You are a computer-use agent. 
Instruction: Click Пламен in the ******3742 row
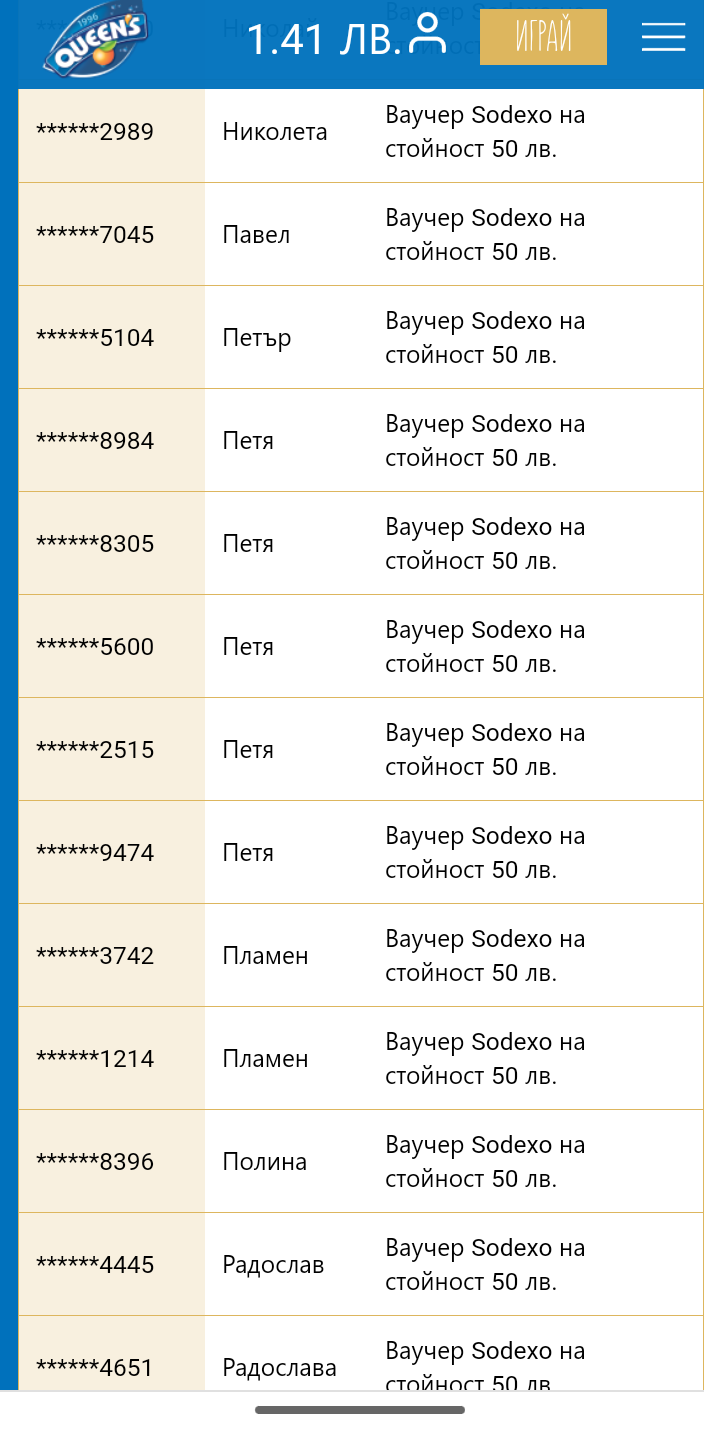coord(265,956)
